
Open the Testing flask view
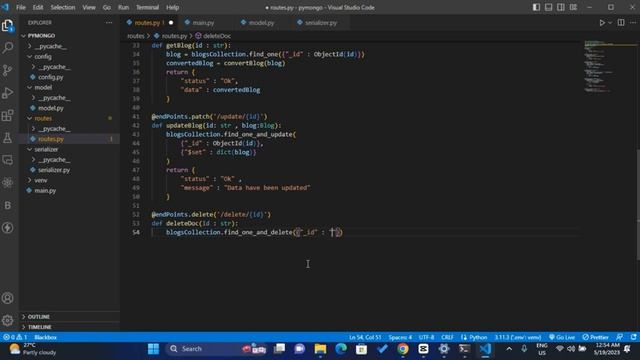click(8, 138)
